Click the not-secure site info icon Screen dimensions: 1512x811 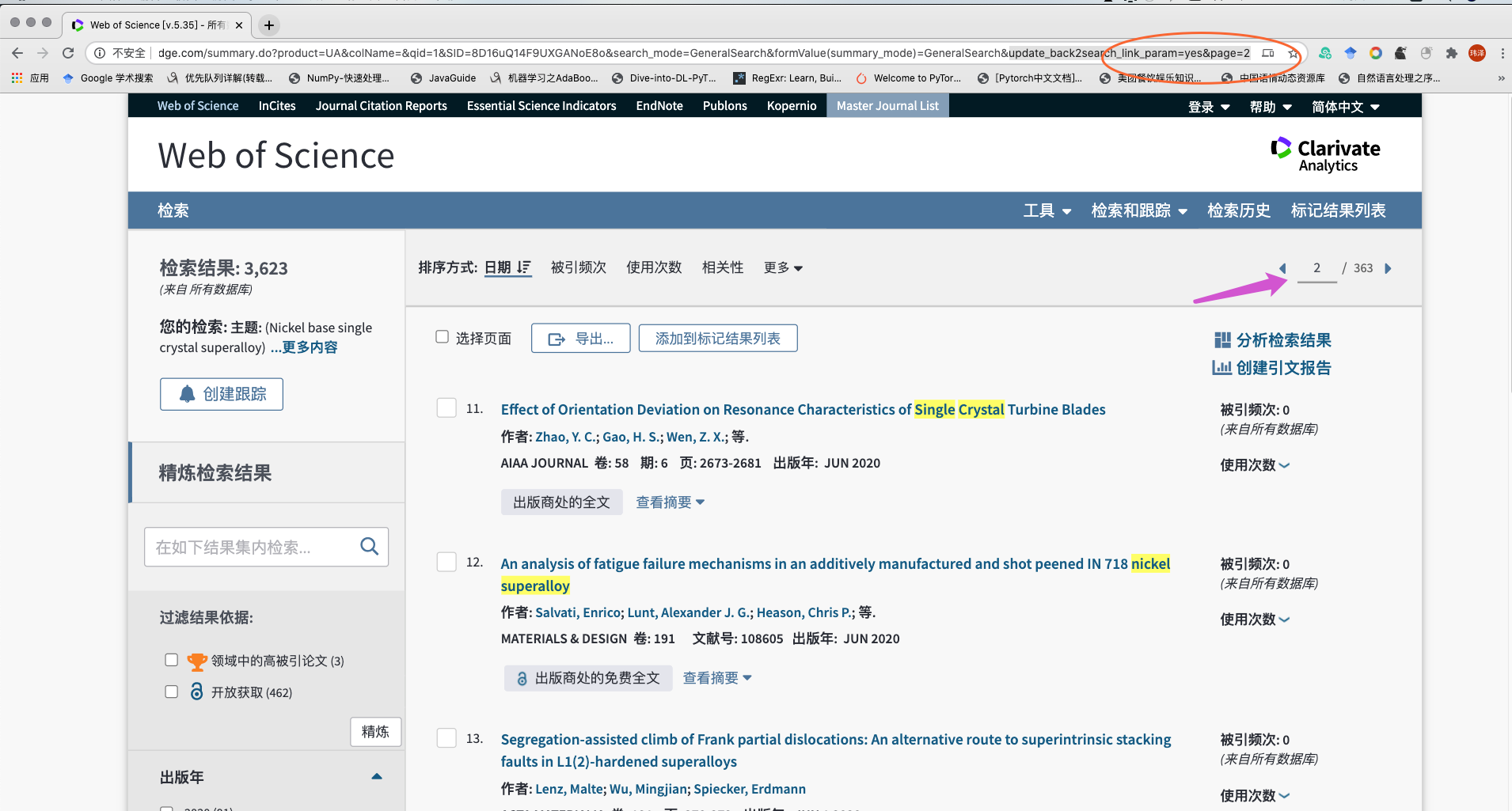pyautogui.click(x=100, y=53)
